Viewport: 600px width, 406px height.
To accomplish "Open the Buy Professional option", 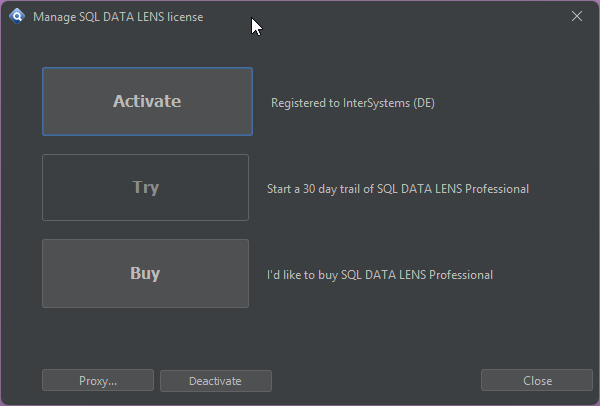I will click(145, 274).
